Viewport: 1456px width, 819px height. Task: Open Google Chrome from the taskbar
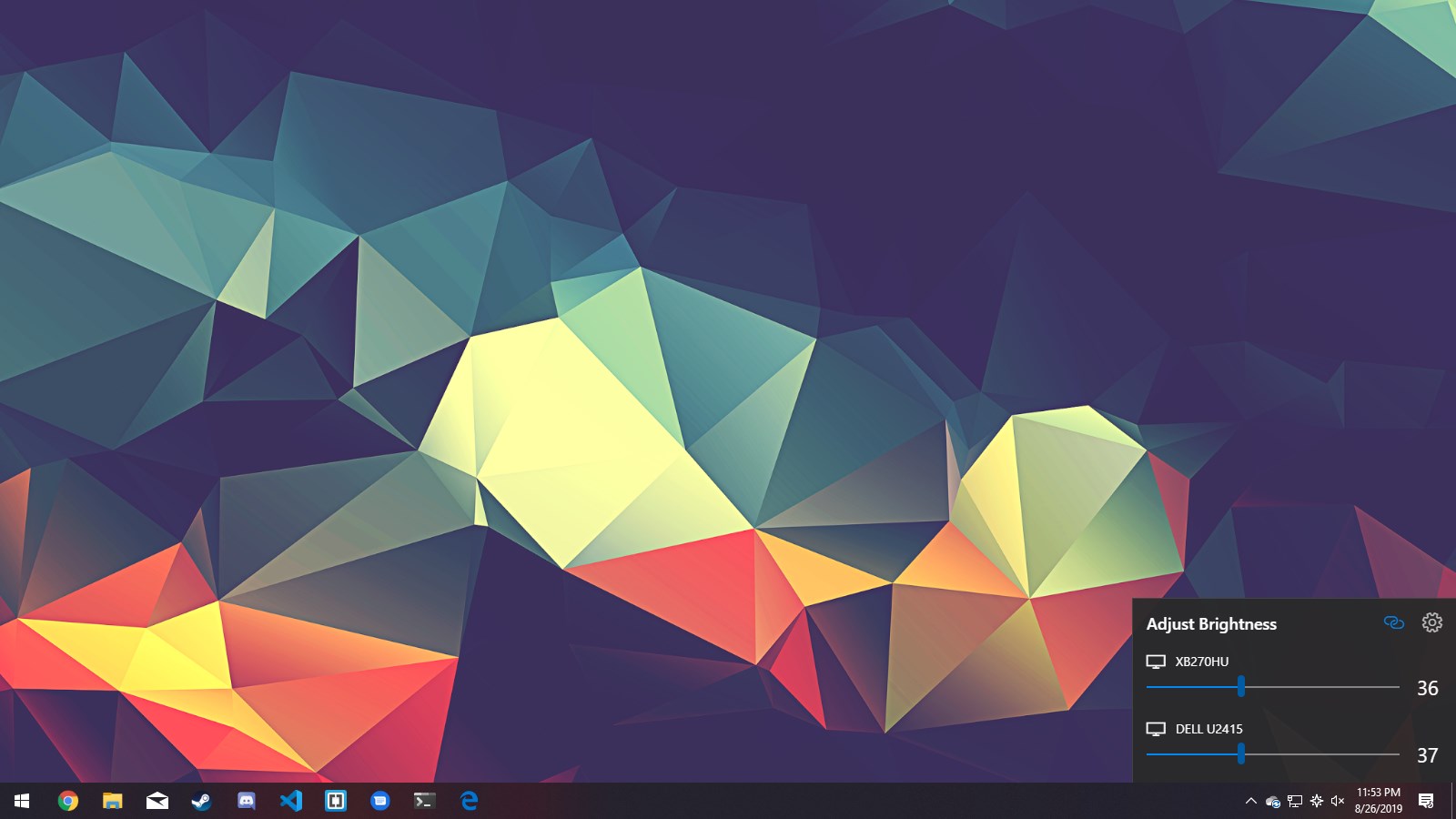click(67, 802)
